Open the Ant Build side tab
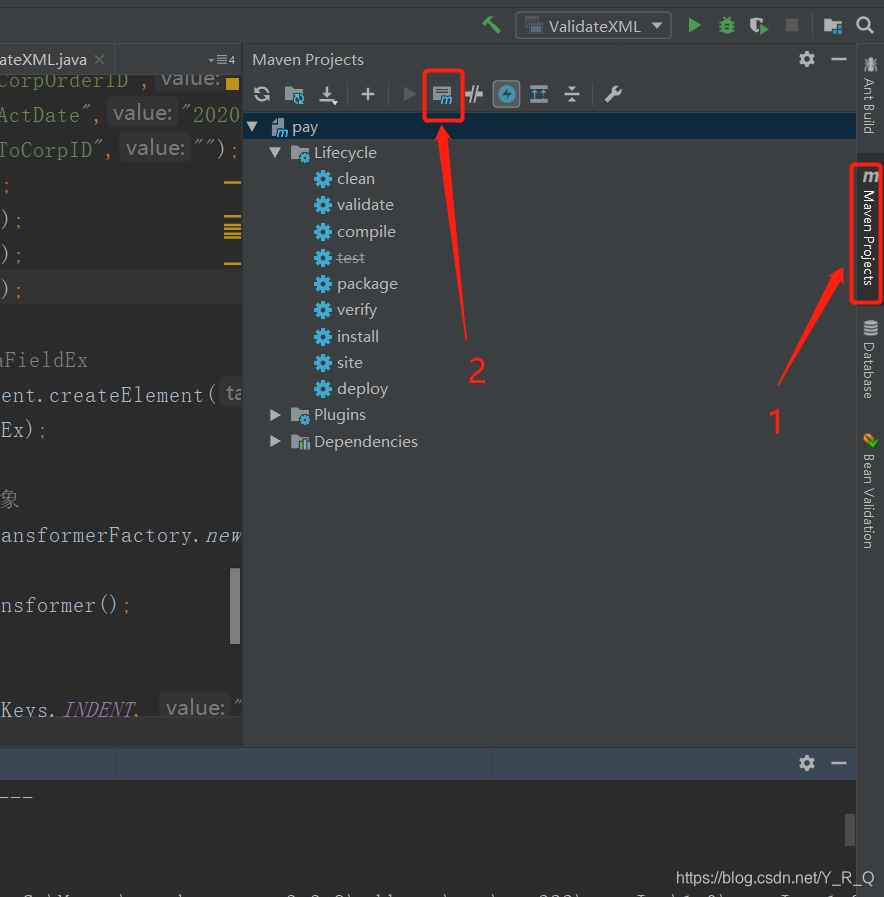 click(869, 96)
